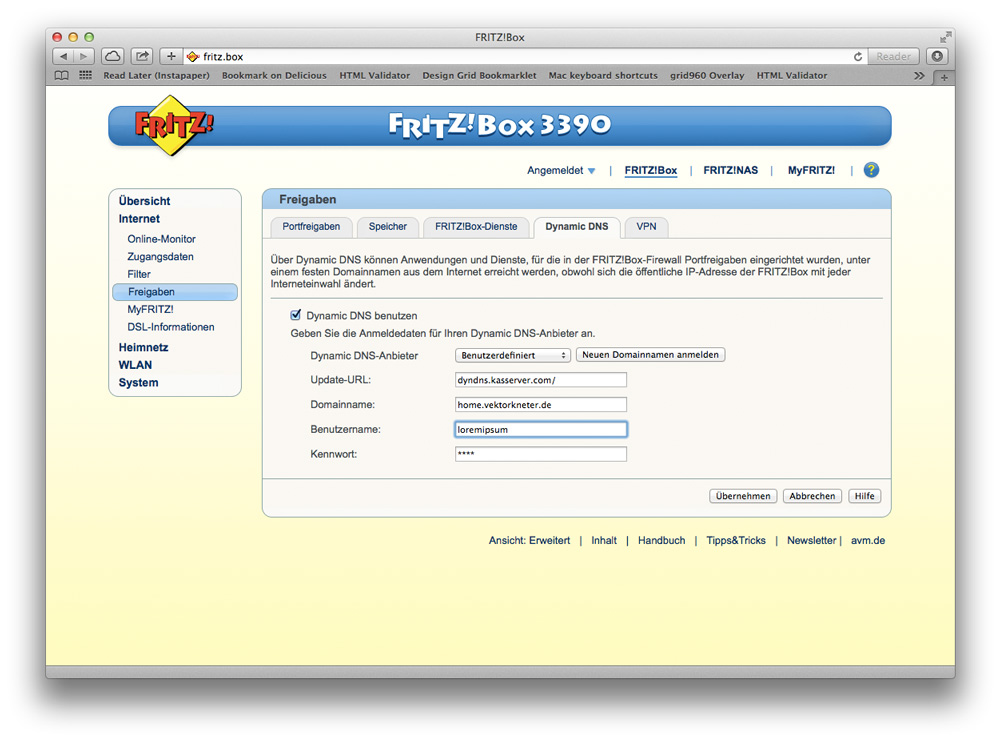Viewport: 1000px width, 741px height.
Task: Open the FRITZ!NAS top navigation link
Action: (x=730, y=170)
